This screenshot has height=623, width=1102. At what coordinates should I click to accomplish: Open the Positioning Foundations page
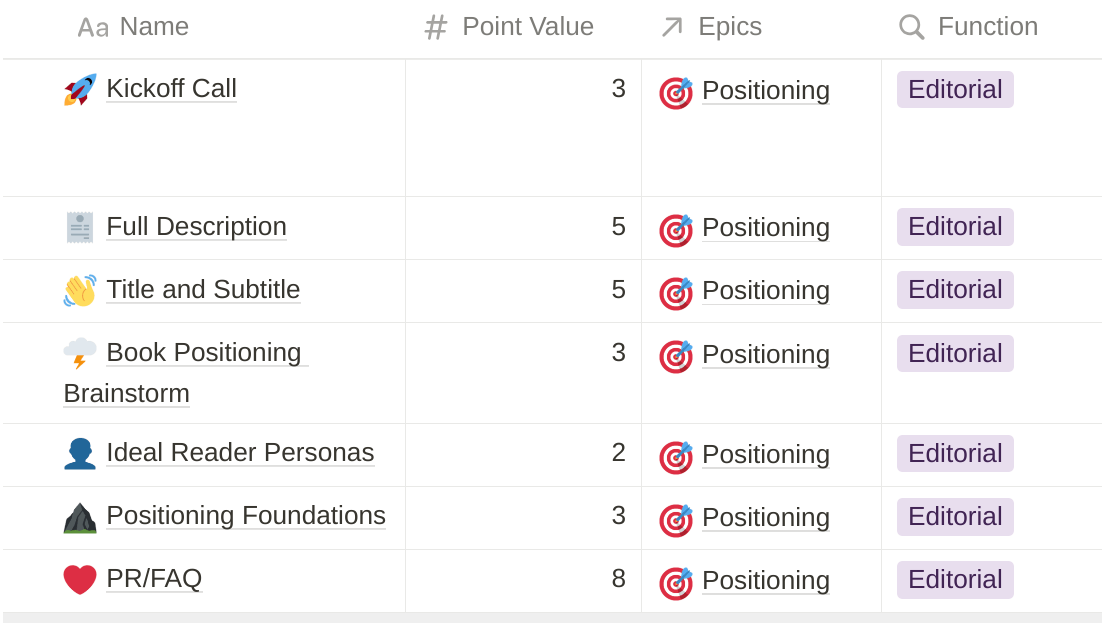[246, 515]
